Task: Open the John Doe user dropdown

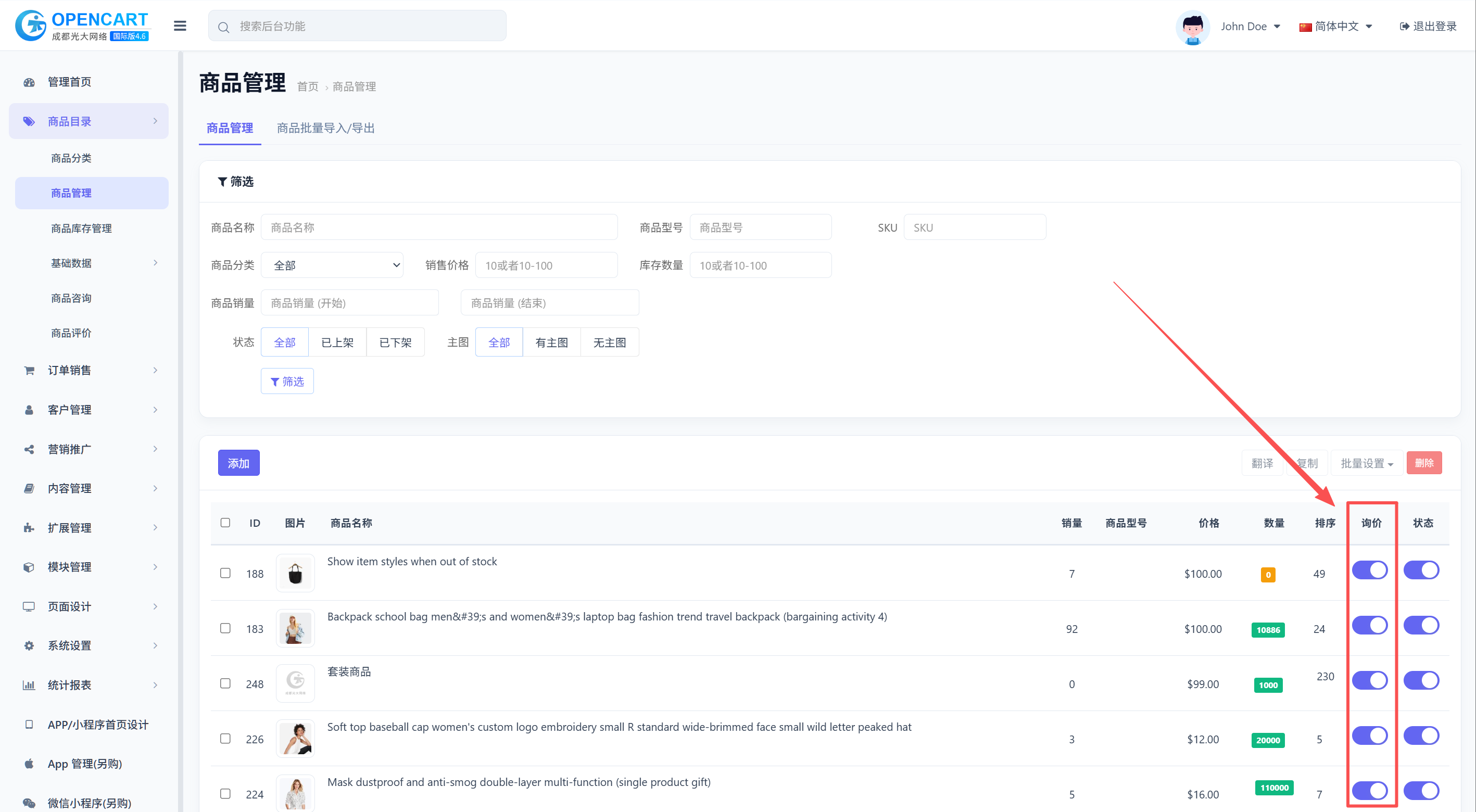Action: click(x=1250, y=27)
